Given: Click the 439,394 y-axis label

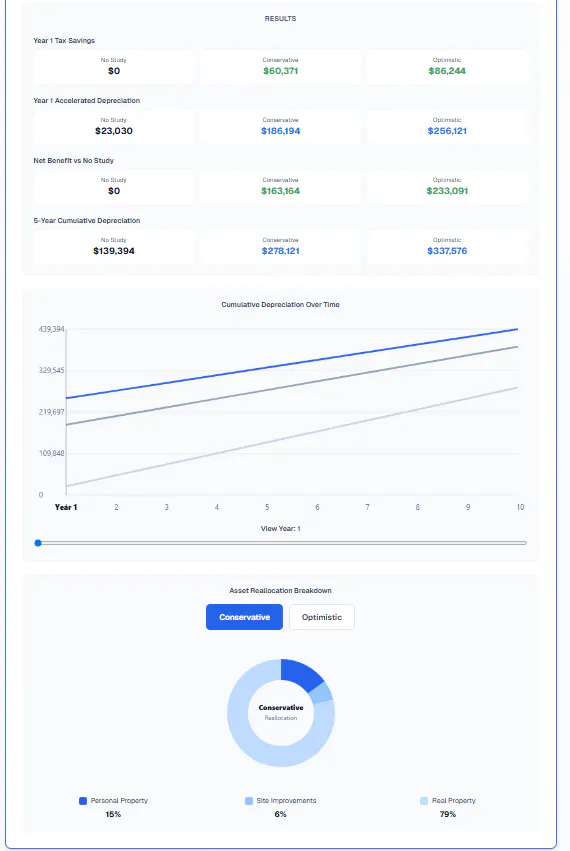Looking at the screenshot, I should [x=52, y=329].
